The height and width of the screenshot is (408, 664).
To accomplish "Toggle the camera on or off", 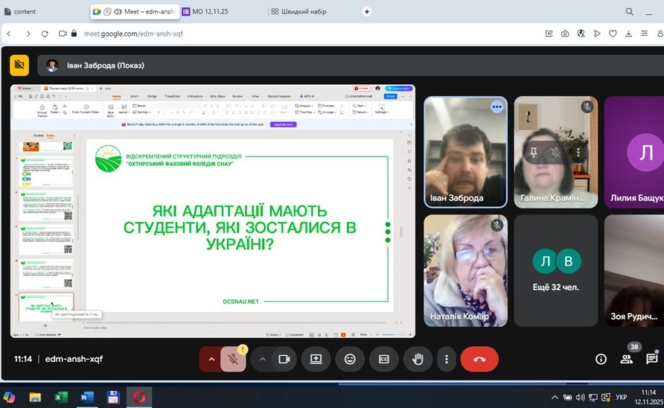I will [x=284, y=359].
